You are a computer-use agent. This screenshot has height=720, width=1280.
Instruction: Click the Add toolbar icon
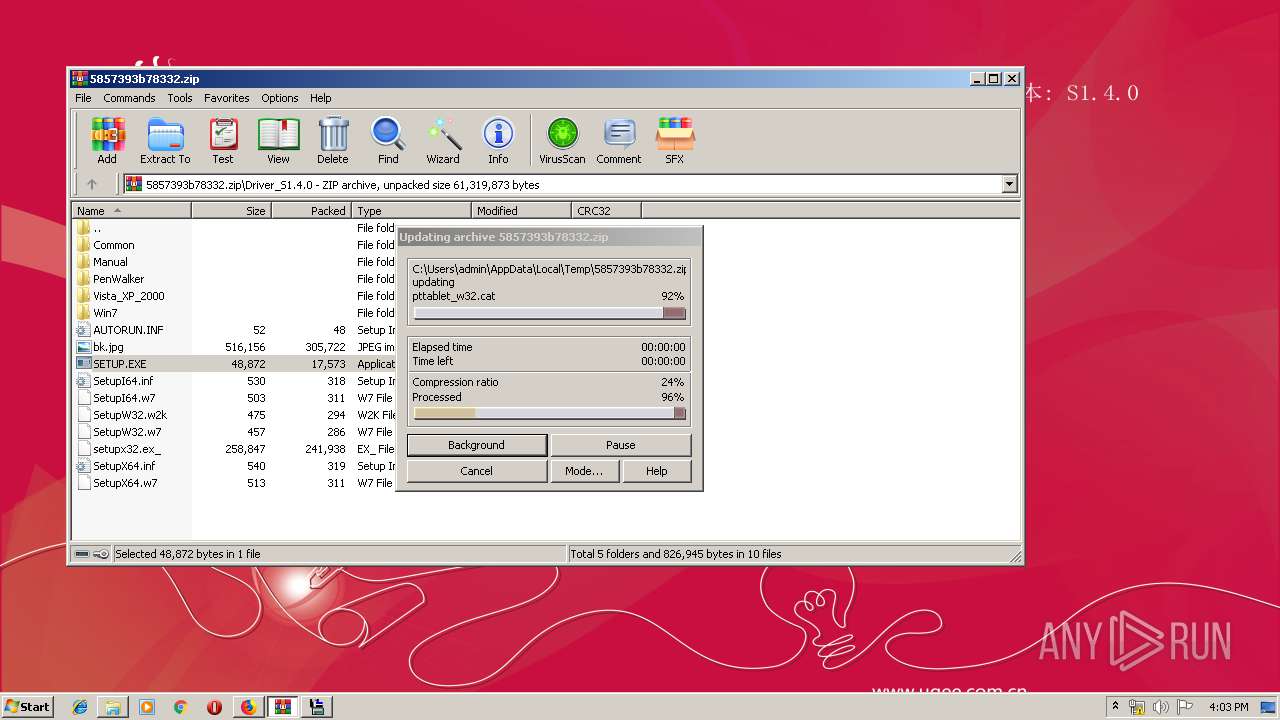[107, 140]
